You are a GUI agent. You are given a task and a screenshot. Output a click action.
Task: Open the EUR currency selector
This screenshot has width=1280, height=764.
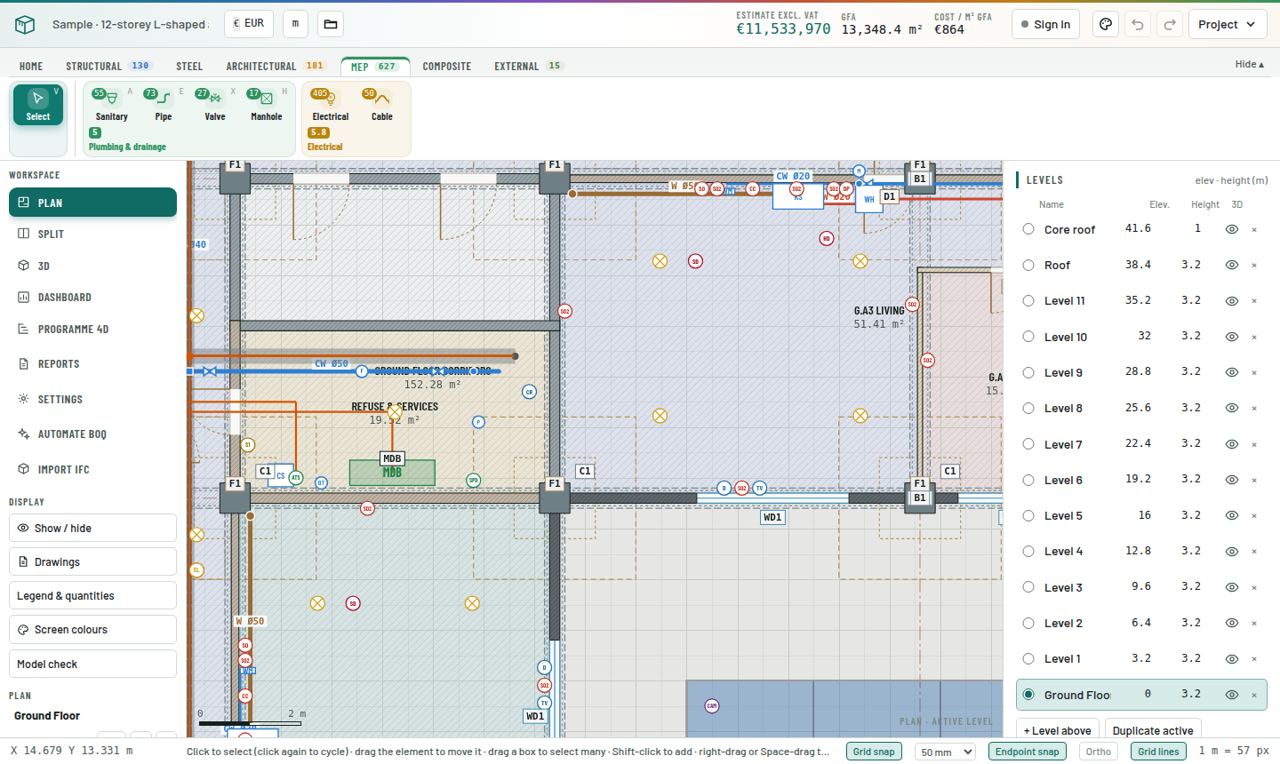pos(249,23)
